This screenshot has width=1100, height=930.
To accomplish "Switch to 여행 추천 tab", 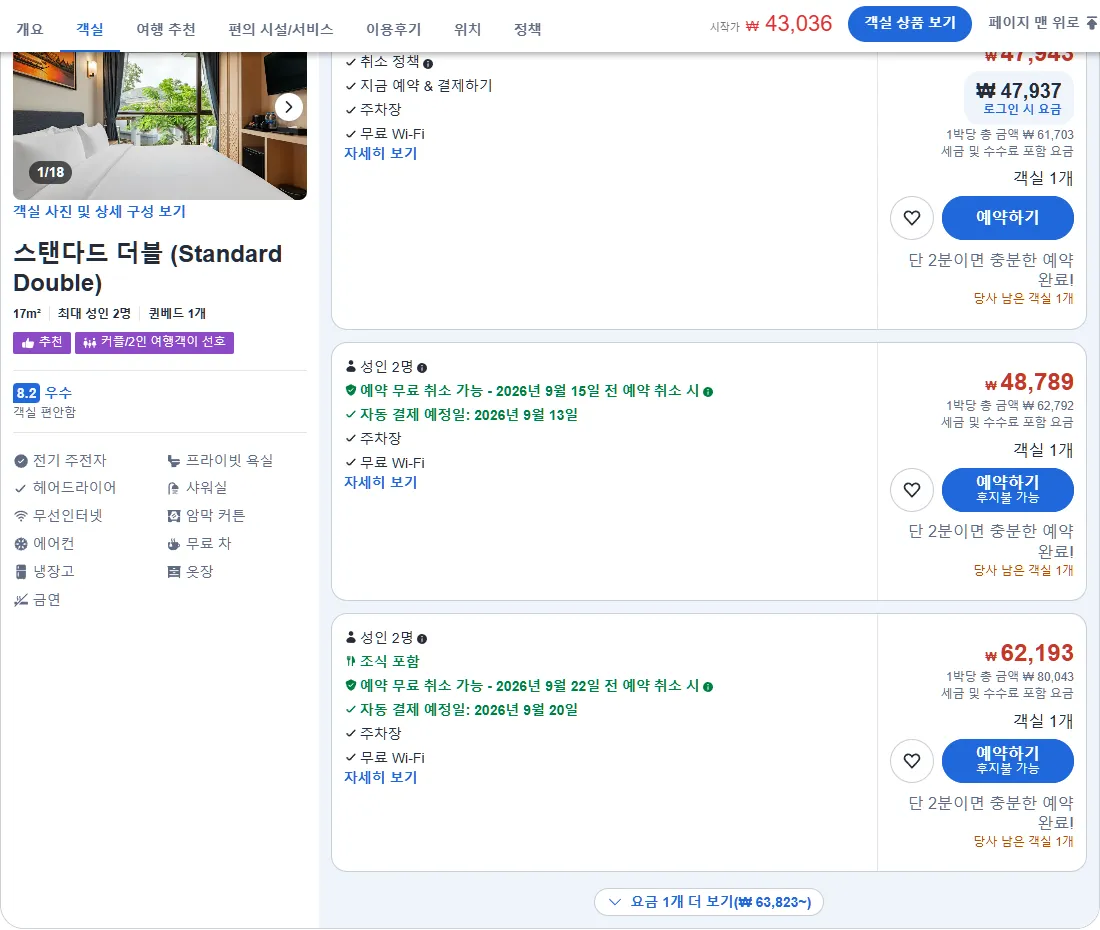I will point(166,29).
